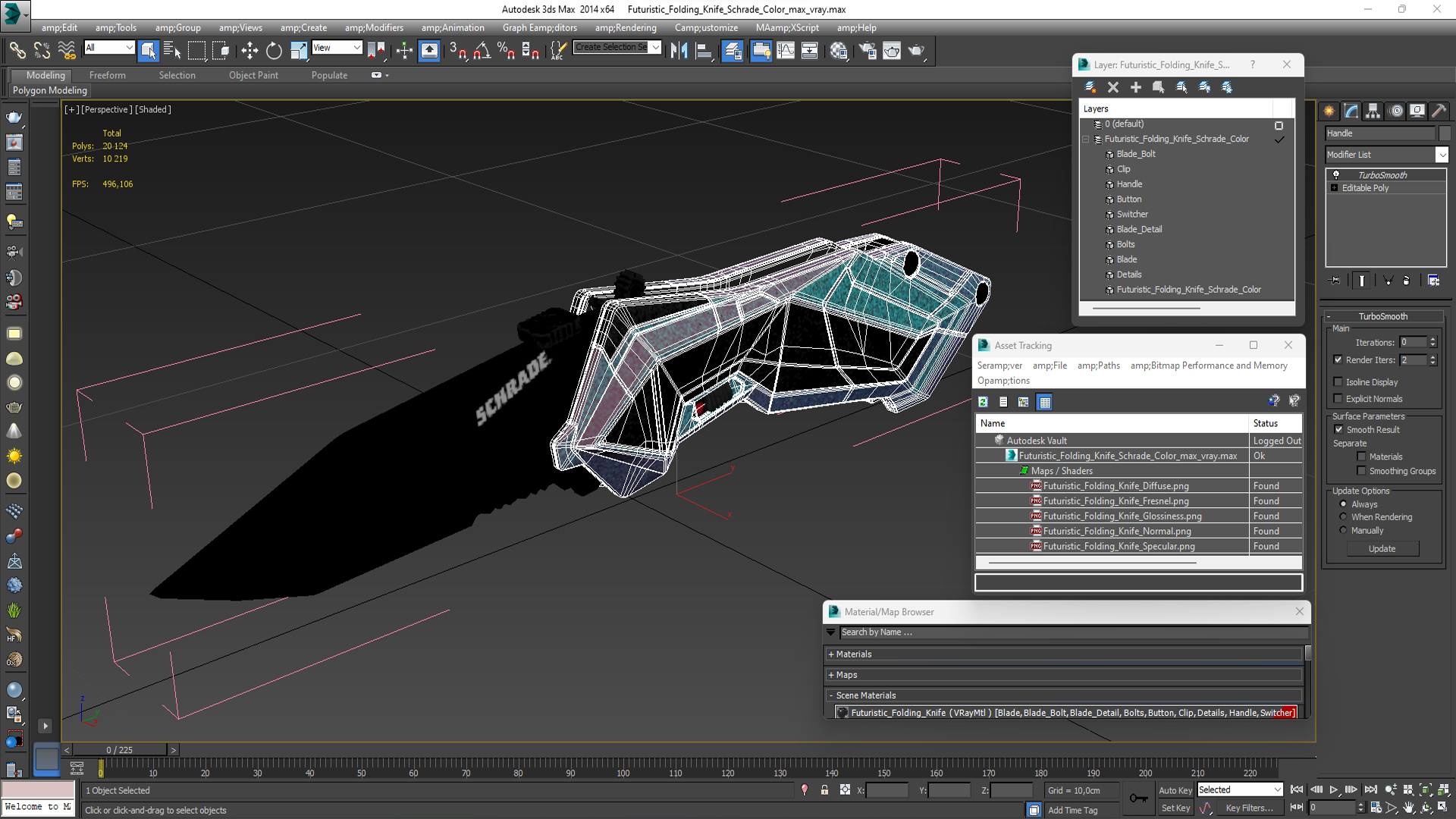Viewport: 1456px width, 819px height.
Task: Click the Polygon Modeling button
Action: (50, 90)
